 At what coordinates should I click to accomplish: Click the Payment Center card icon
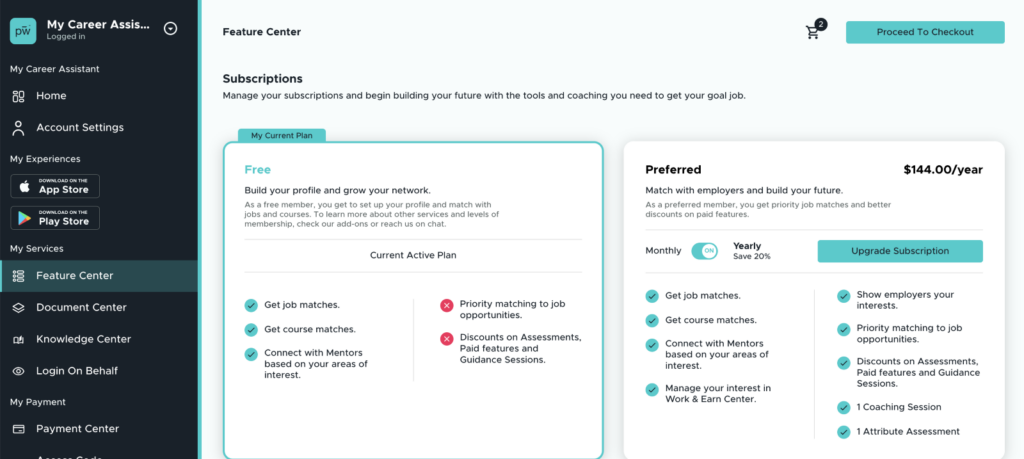point(18,429)
